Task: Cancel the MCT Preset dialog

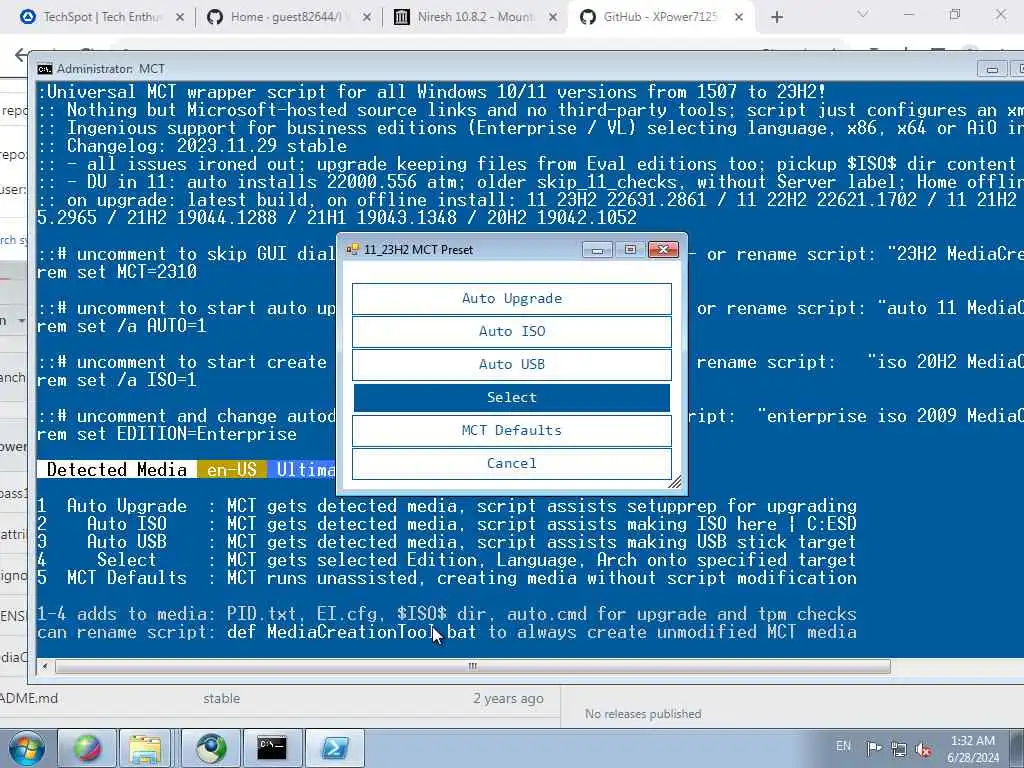Action: pyautogui.click(x=511, y=463)
